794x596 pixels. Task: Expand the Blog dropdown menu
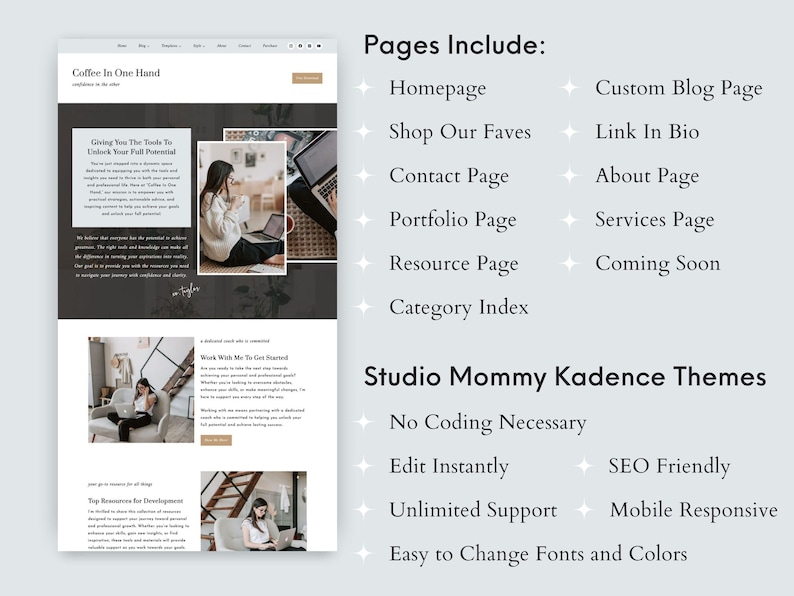pos(144,46)
